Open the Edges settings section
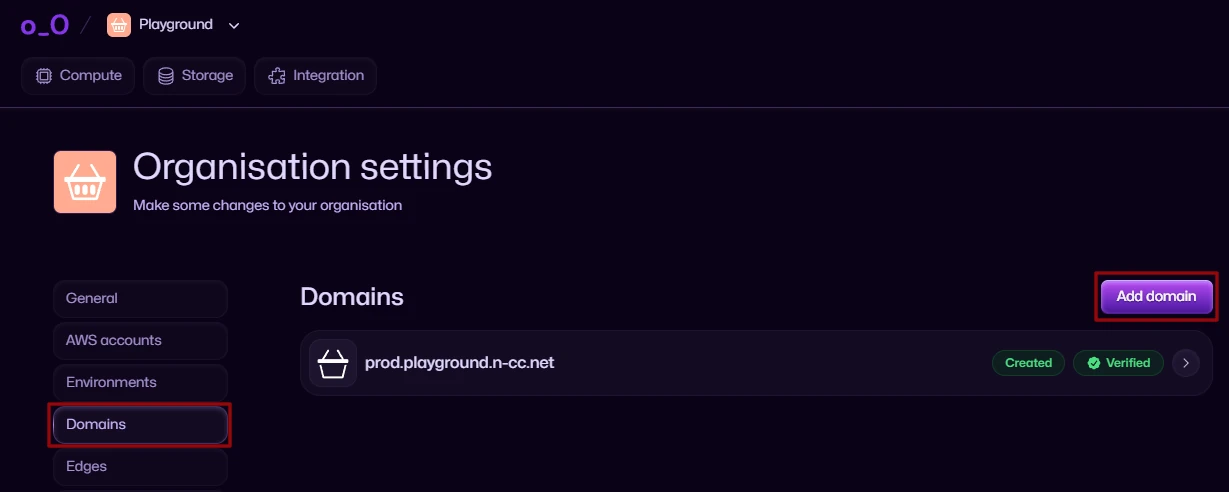Screen dimensions: 1229x492 tap(141, 467)
